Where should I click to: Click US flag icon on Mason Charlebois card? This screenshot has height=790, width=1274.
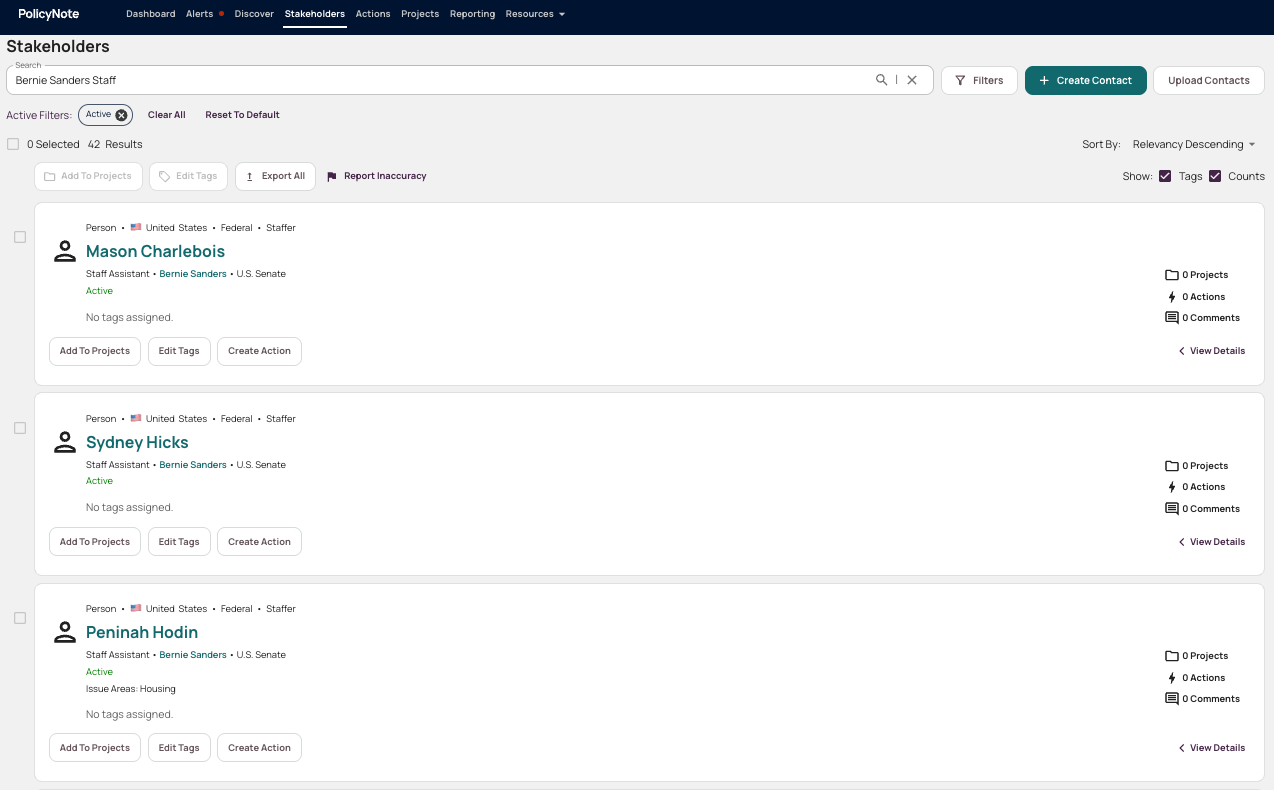[136, 227]
